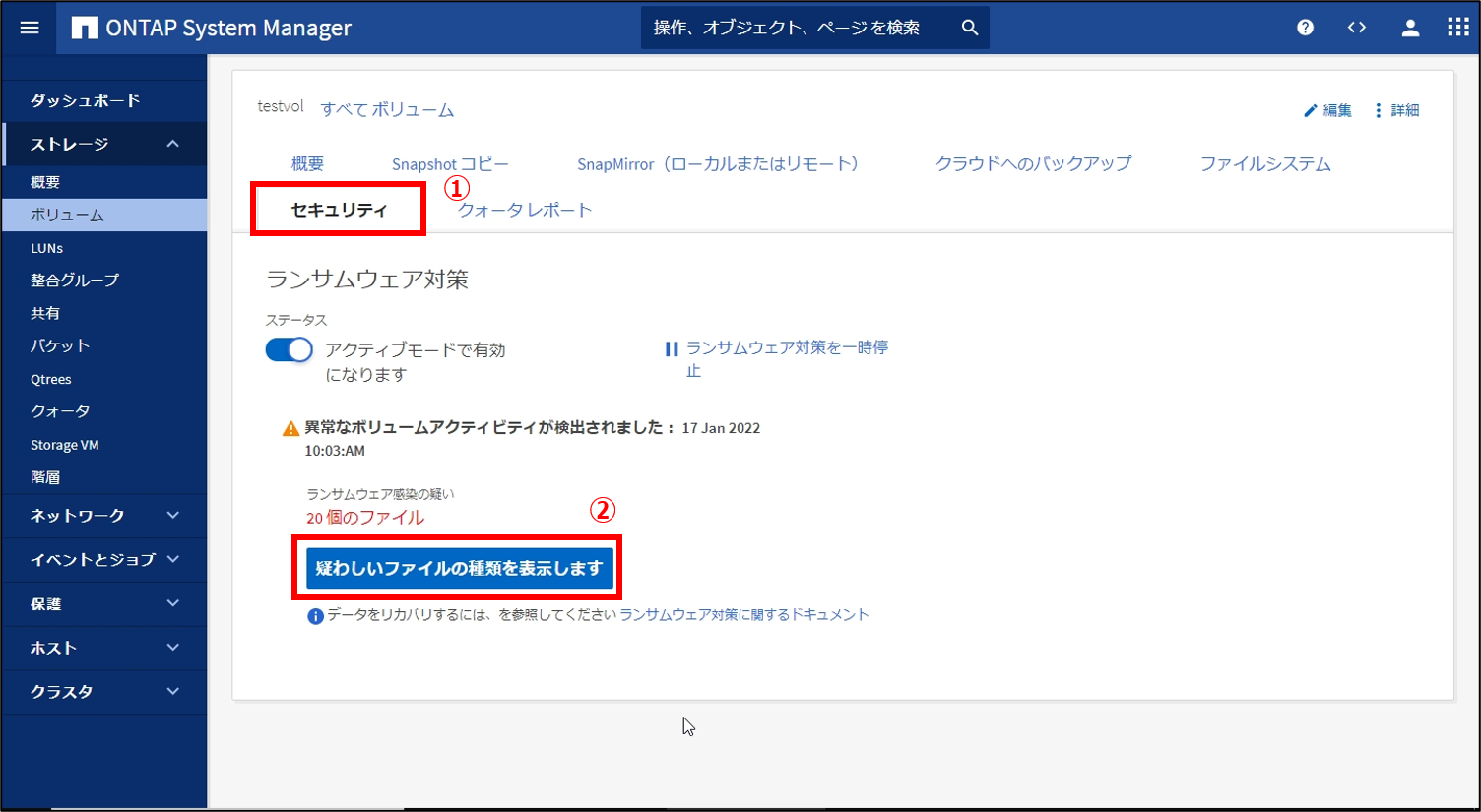Image resolution: width=1481 pixels, height=812 pixels.
Task: Click the 20 個のファイル link
Action: click(x=365, y=518)
